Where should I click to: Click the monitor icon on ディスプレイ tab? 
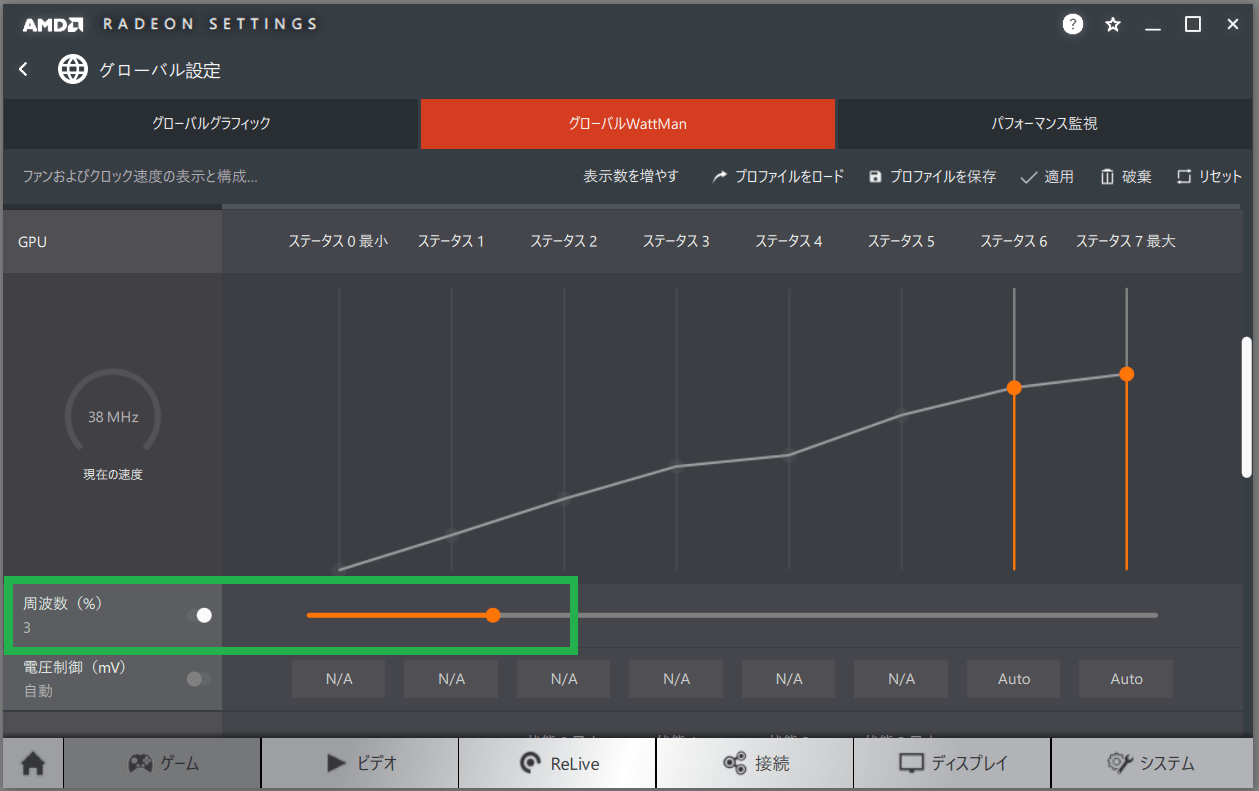(911, 764)
